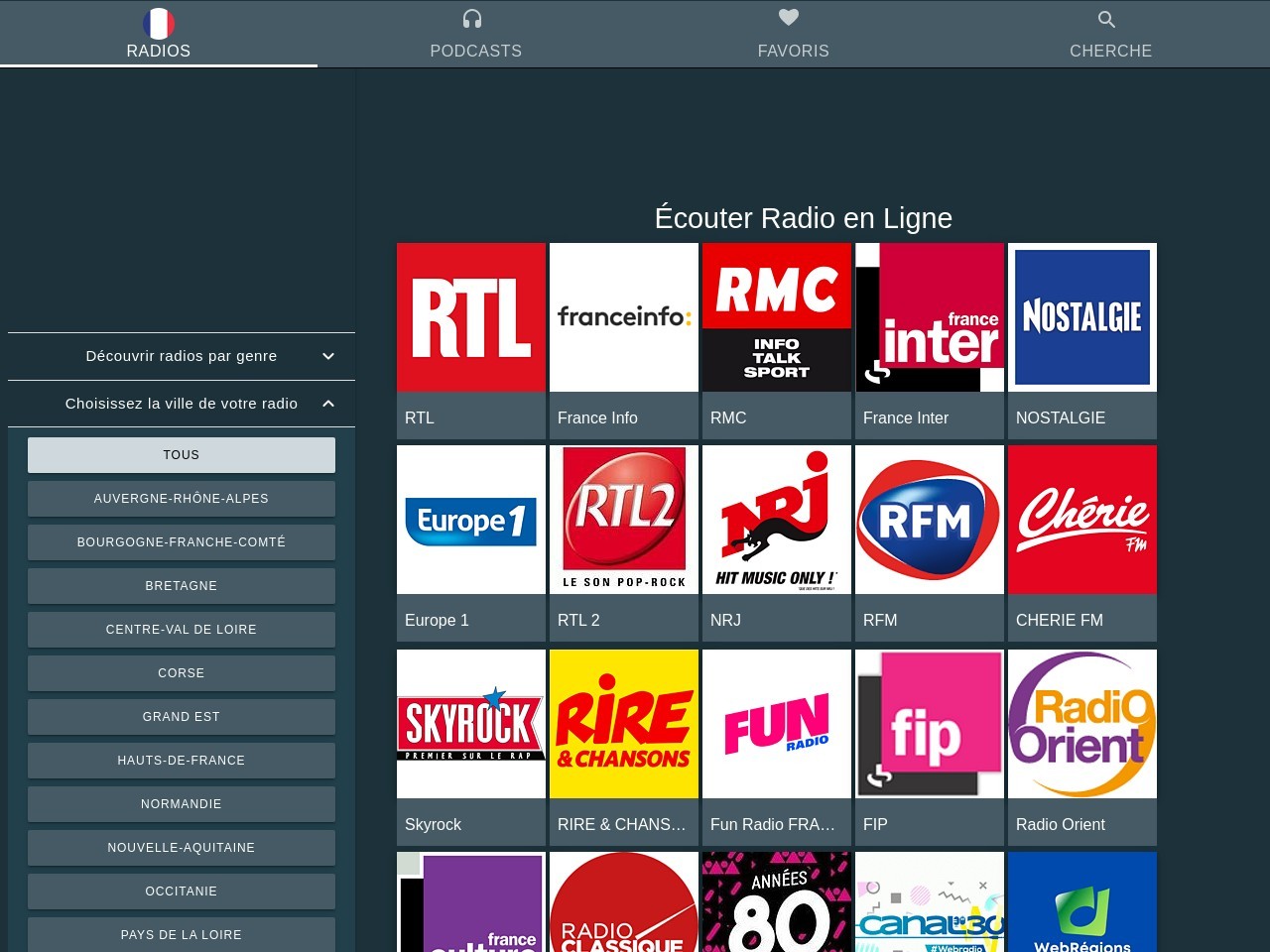Filter by Bourgogne-Franche-Comté
Image resolution: width=1270 pixels, height=952 pixels.
[x=182, y=542]
